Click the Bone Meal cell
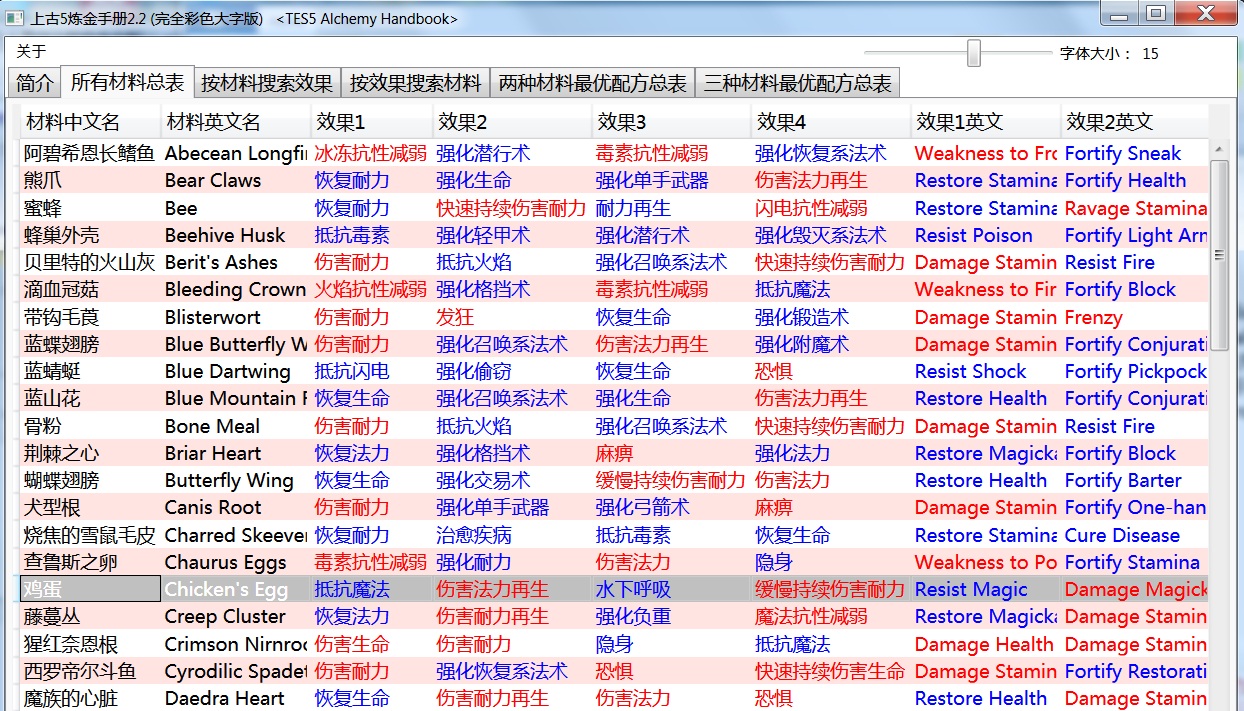Viewport: 1244px width, 711px height. pyautogui.click(x=236, y=426)
